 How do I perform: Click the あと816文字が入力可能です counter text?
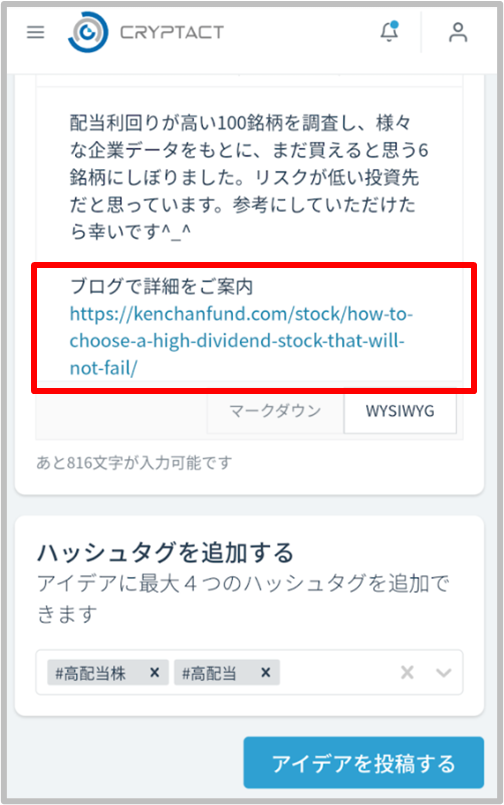point(134,463)
